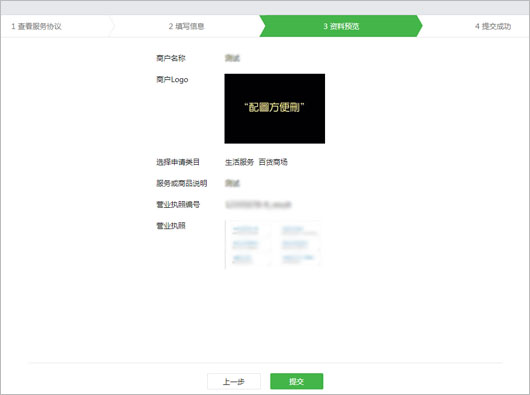The width and height of the screenshot is (530, 395).
Task: Go back with the 上一步 button
Action: tap(234, 381)
